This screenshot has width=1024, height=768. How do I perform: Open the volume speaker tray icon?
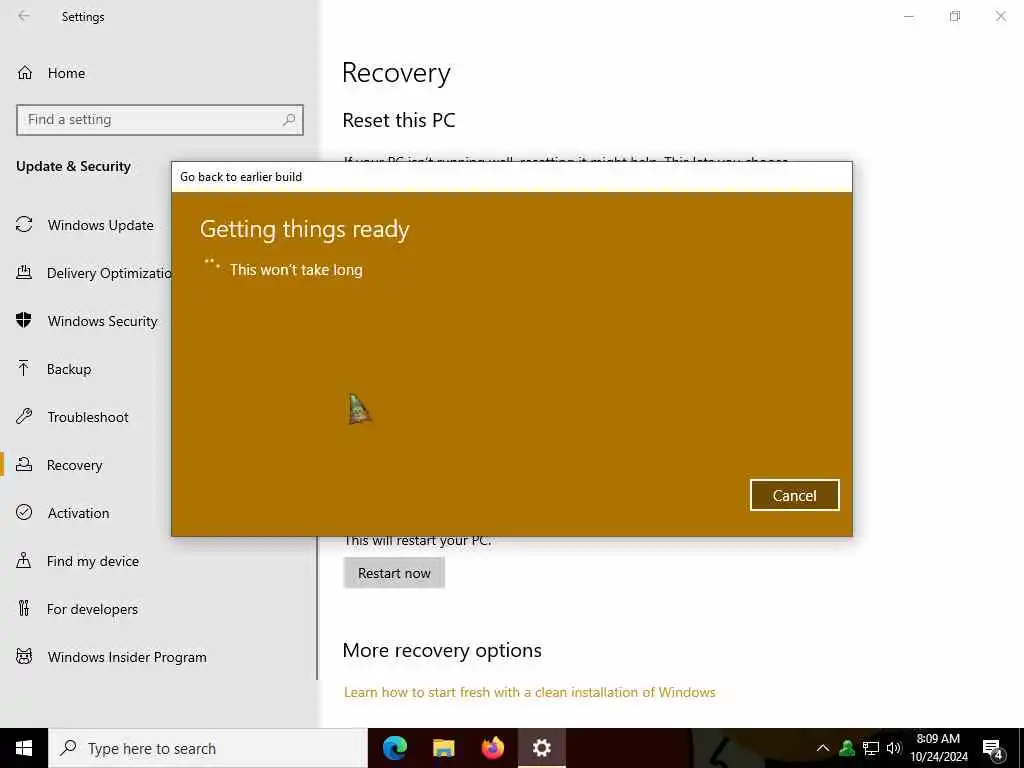(894, 748)
